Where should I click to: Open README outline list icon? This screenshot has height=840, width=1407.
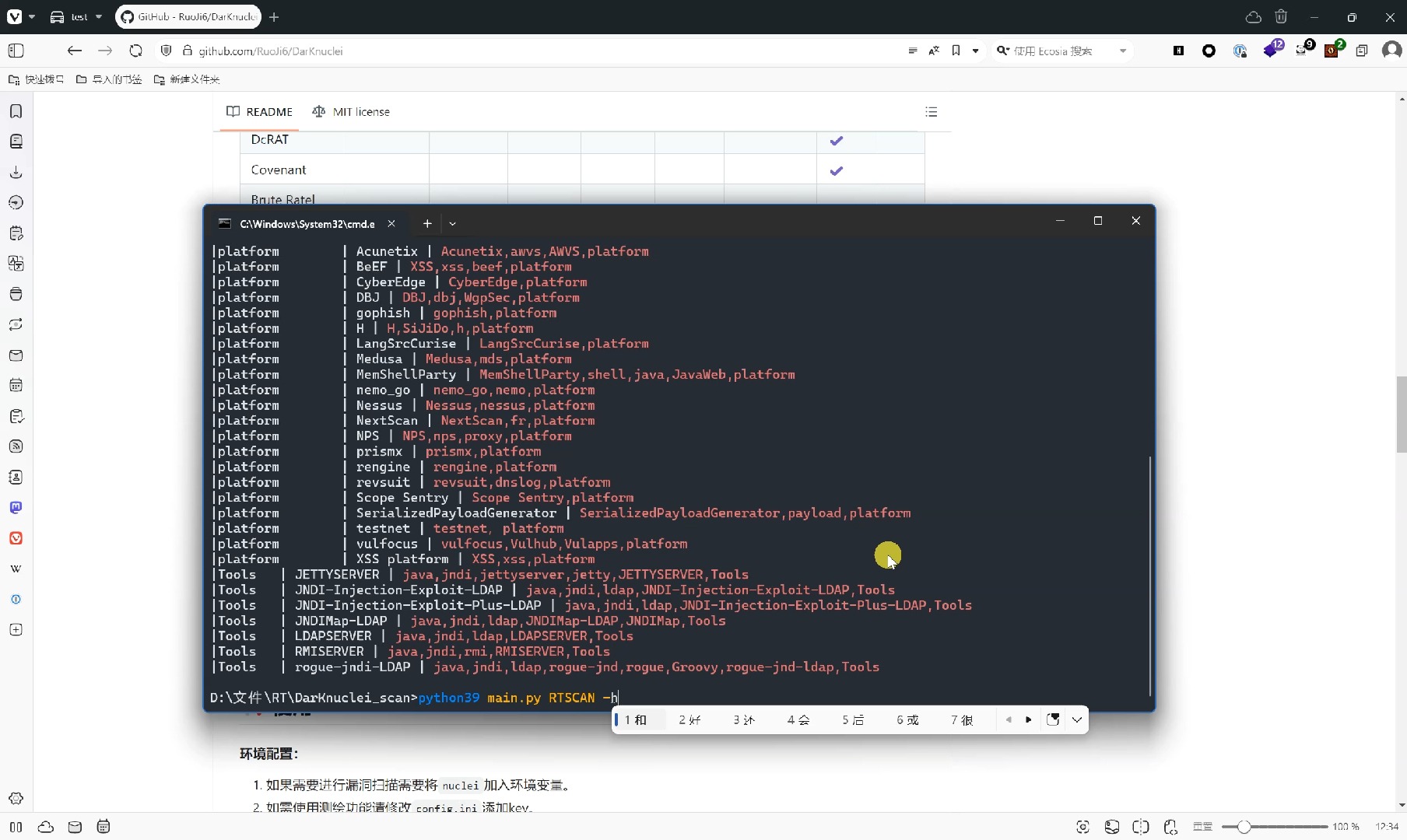931,112
